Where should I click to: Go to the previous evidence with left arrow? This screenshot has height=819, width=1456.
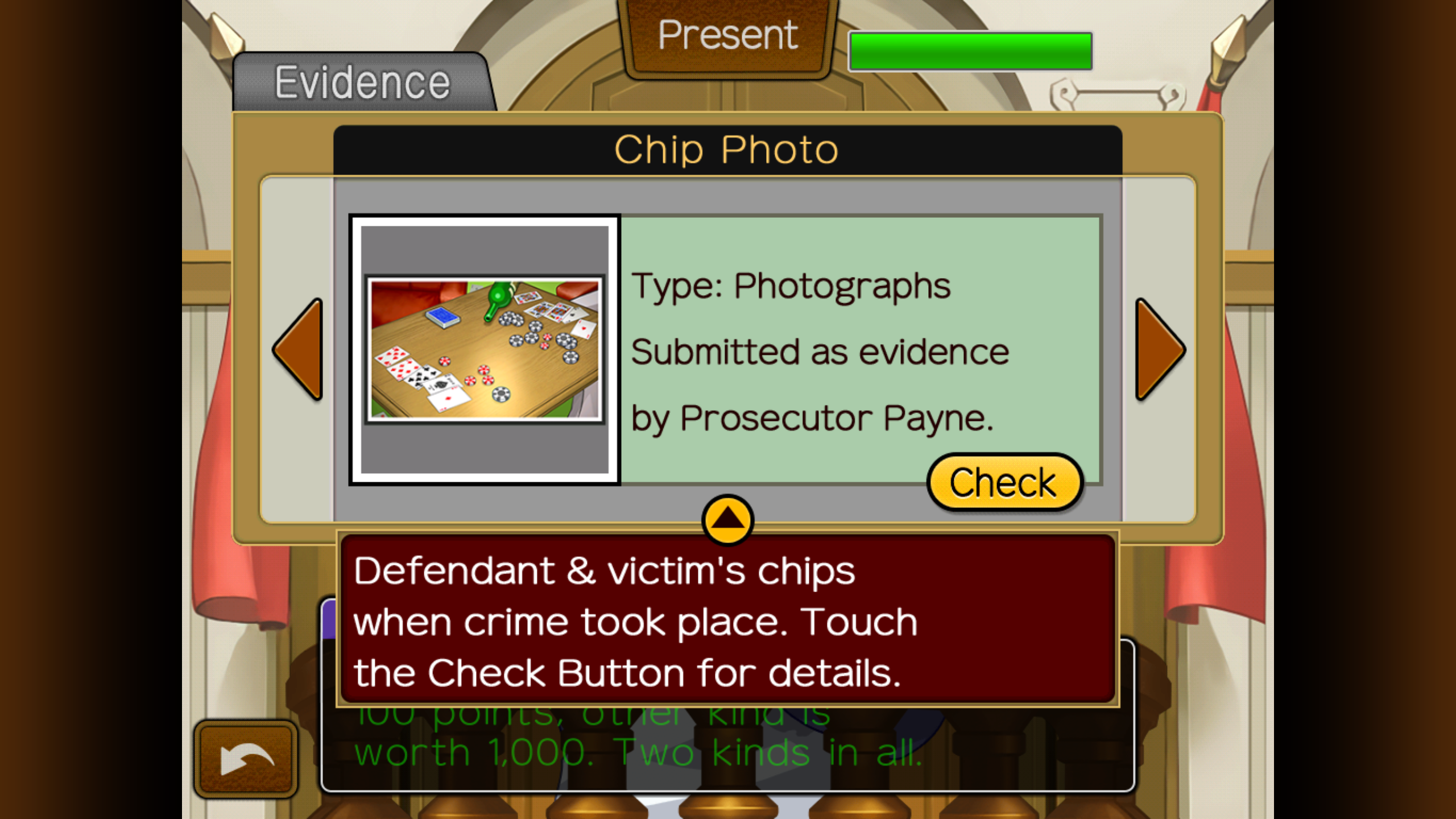click(299, 349)
